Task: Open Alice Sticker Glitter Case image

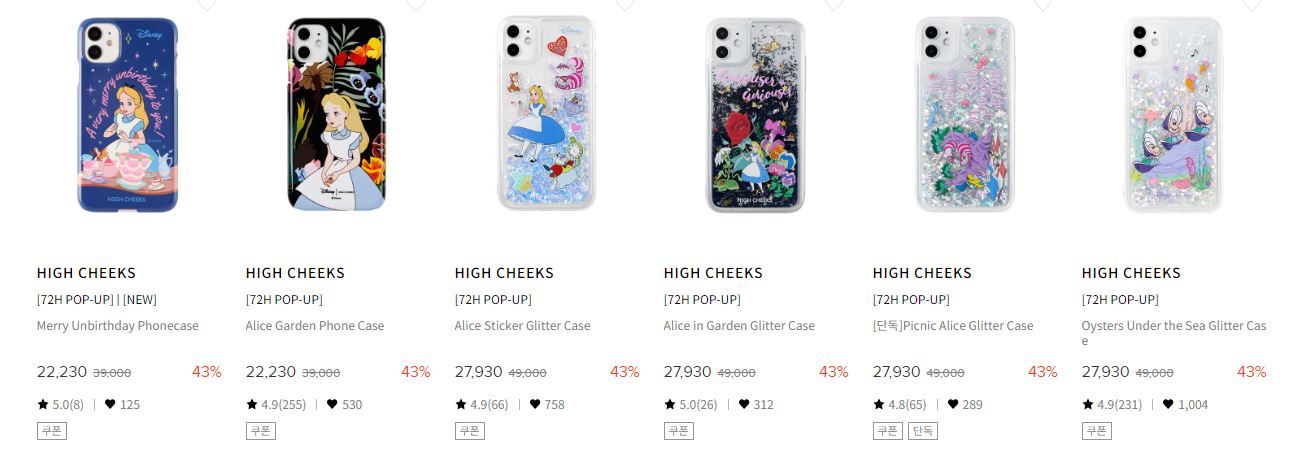Action: 545,115
